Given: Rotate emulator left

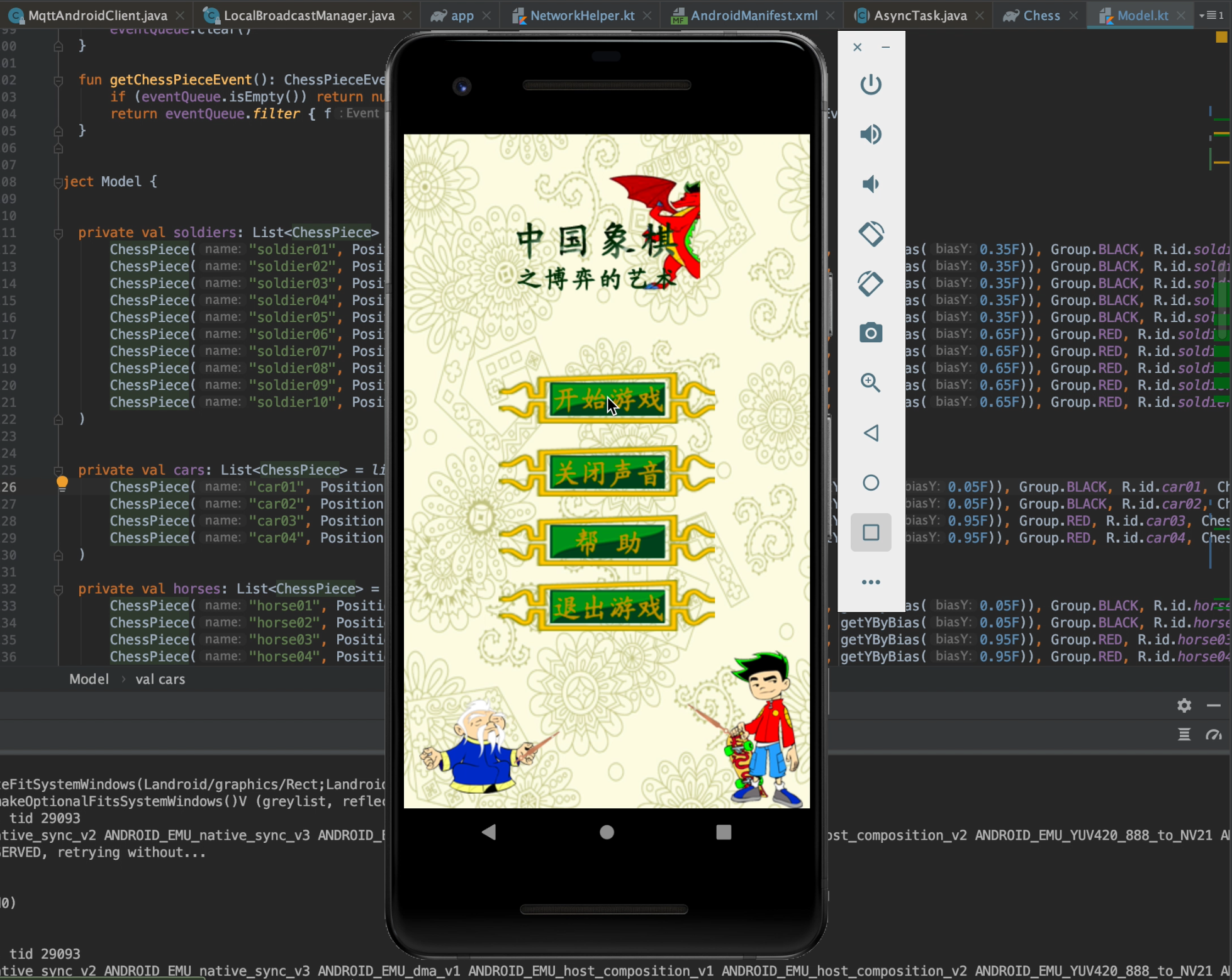Looking at the screenshot, I should click(x=871, y=234).
